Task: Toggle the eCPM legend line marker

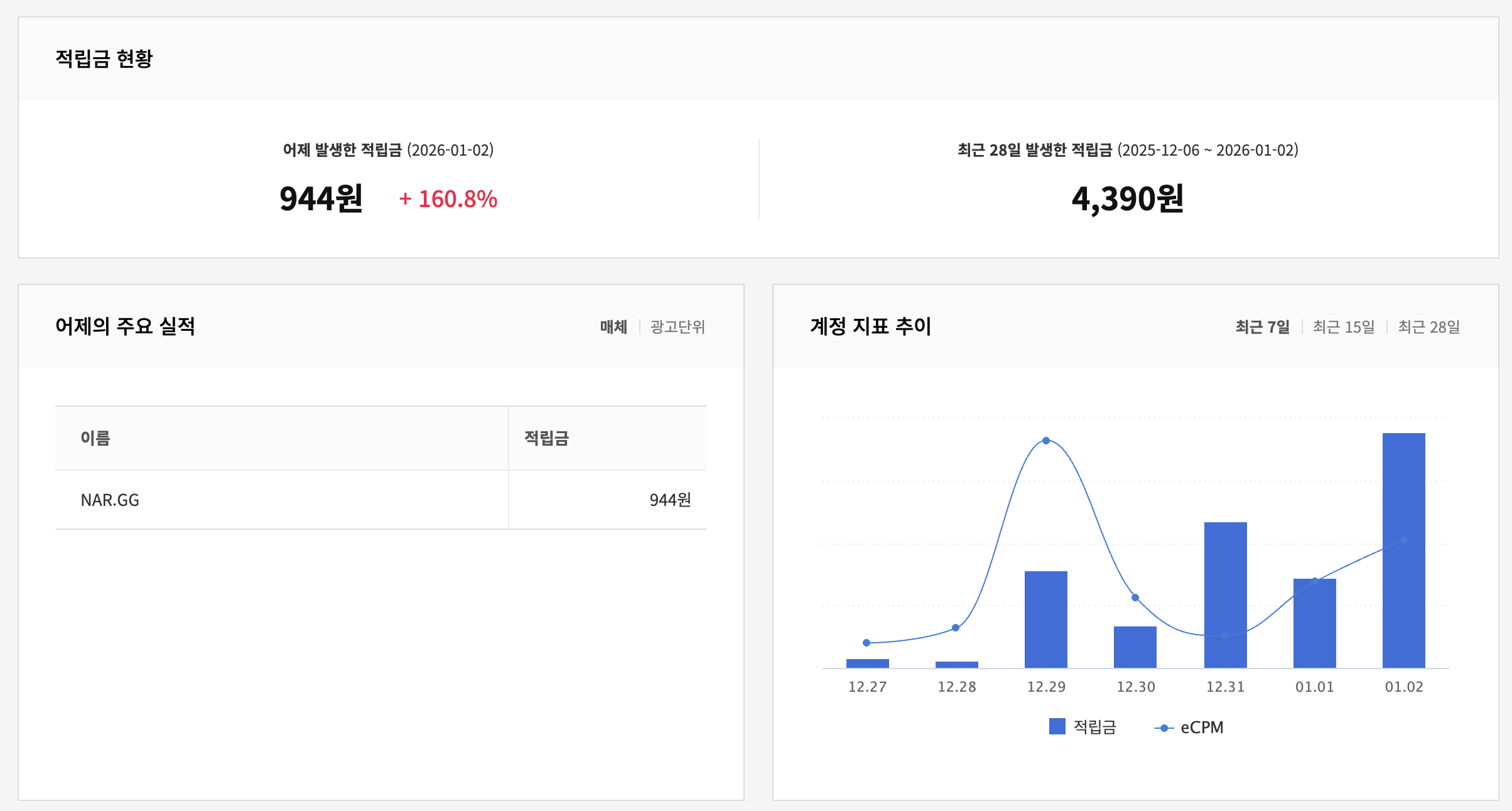Action: click(x=1164, y=728)
